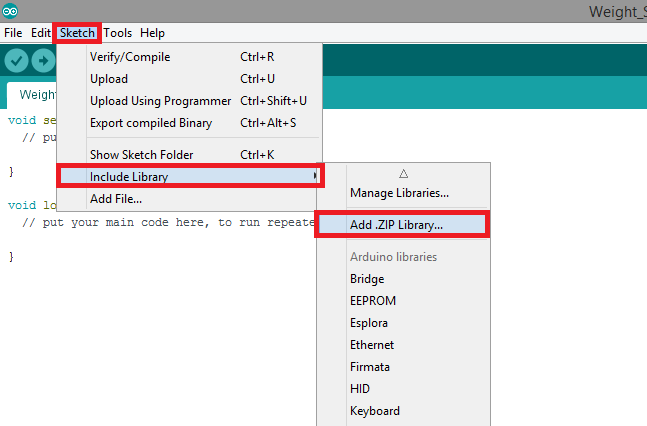Open the Edit menu
The height and width of the screenshot is (426, 647).
point(41,33)
